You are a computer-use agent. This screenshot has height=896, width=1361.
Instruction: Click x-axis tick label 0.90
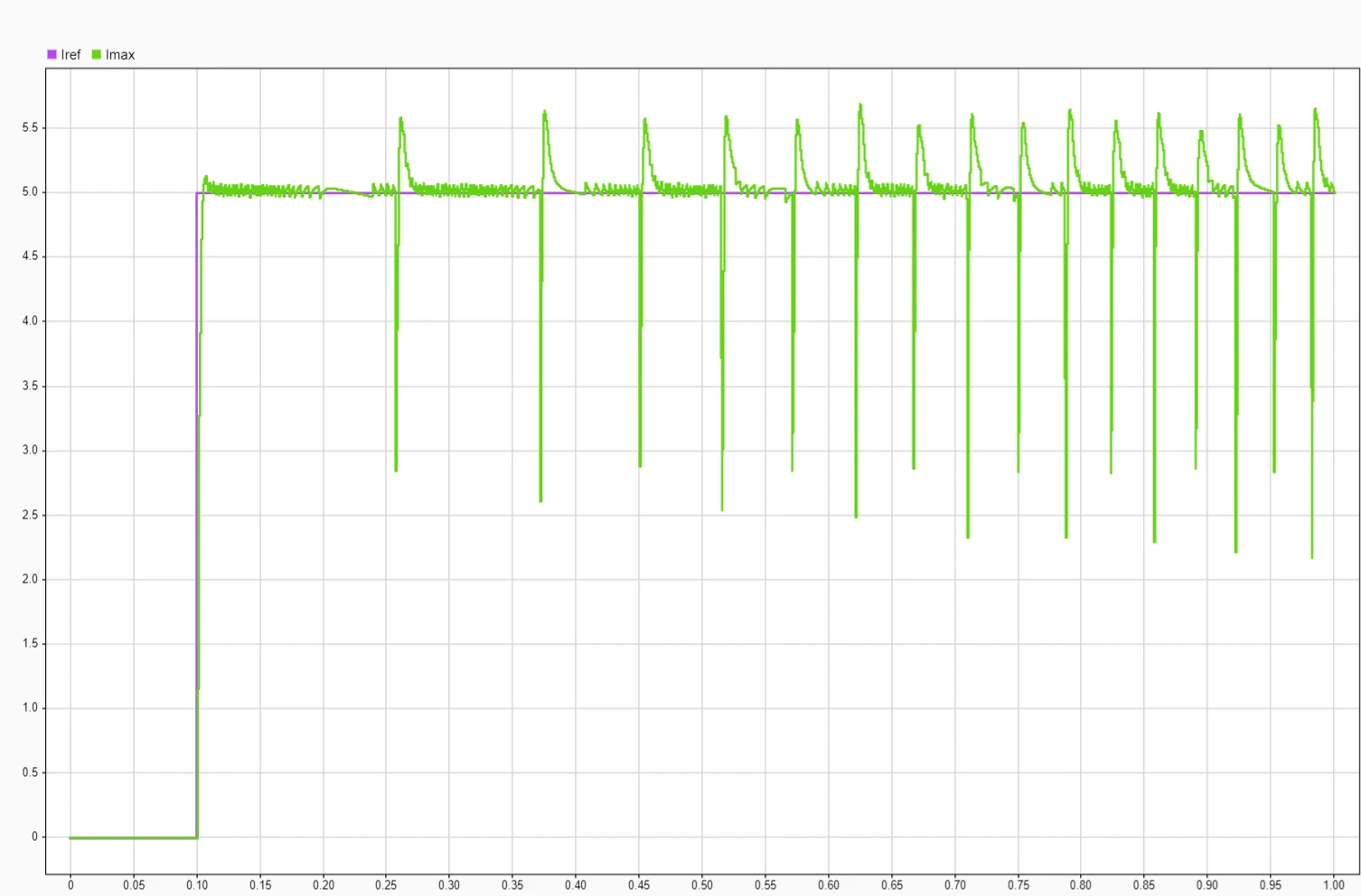point(1207,885)
